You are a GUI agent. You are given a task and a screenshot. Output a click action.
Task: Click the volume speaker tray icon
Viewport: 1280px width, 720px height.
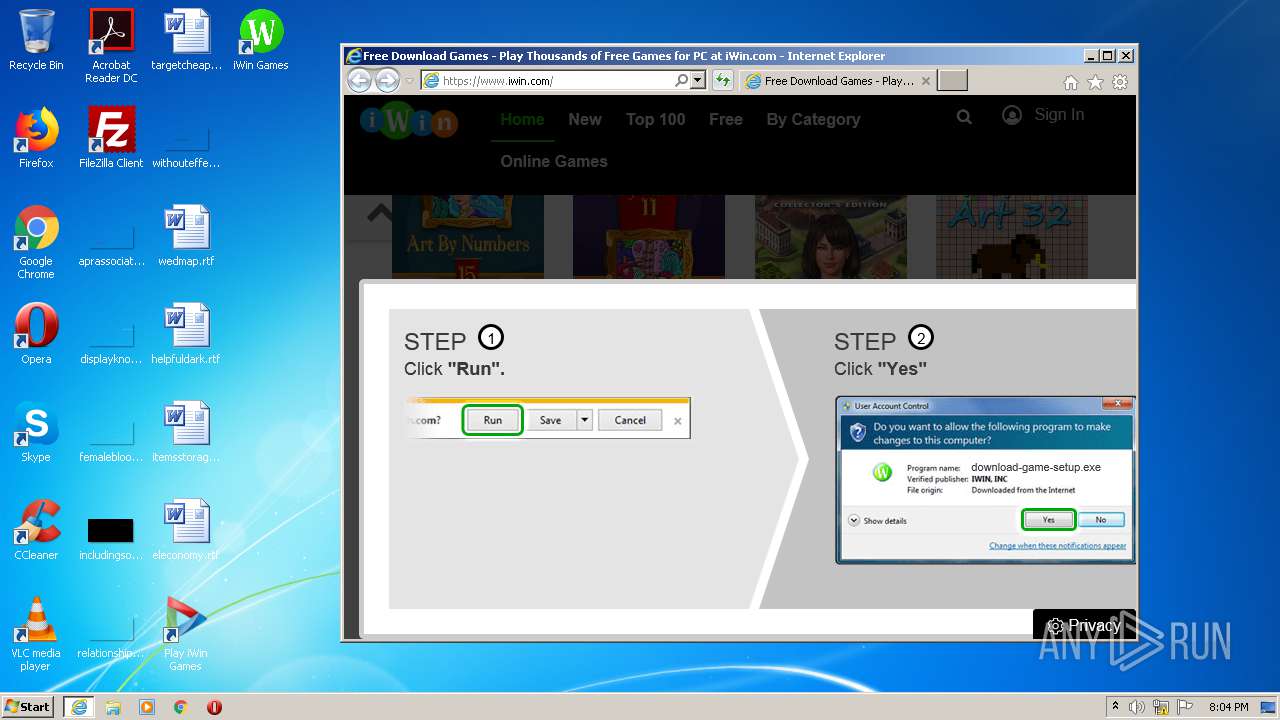coord(1138,707)
